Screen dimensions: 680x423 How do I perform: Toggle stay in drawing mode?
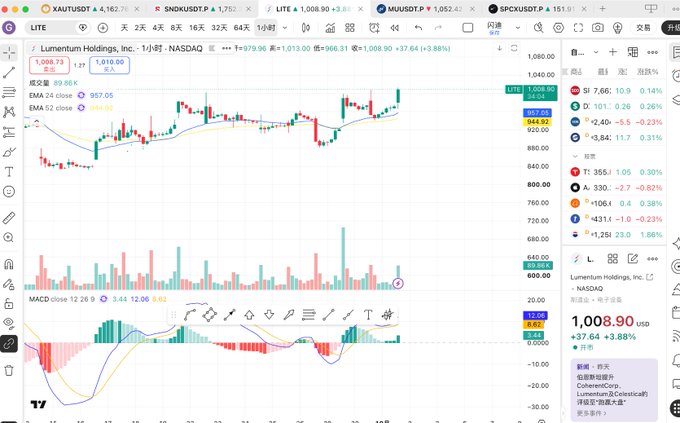(9, 284)
